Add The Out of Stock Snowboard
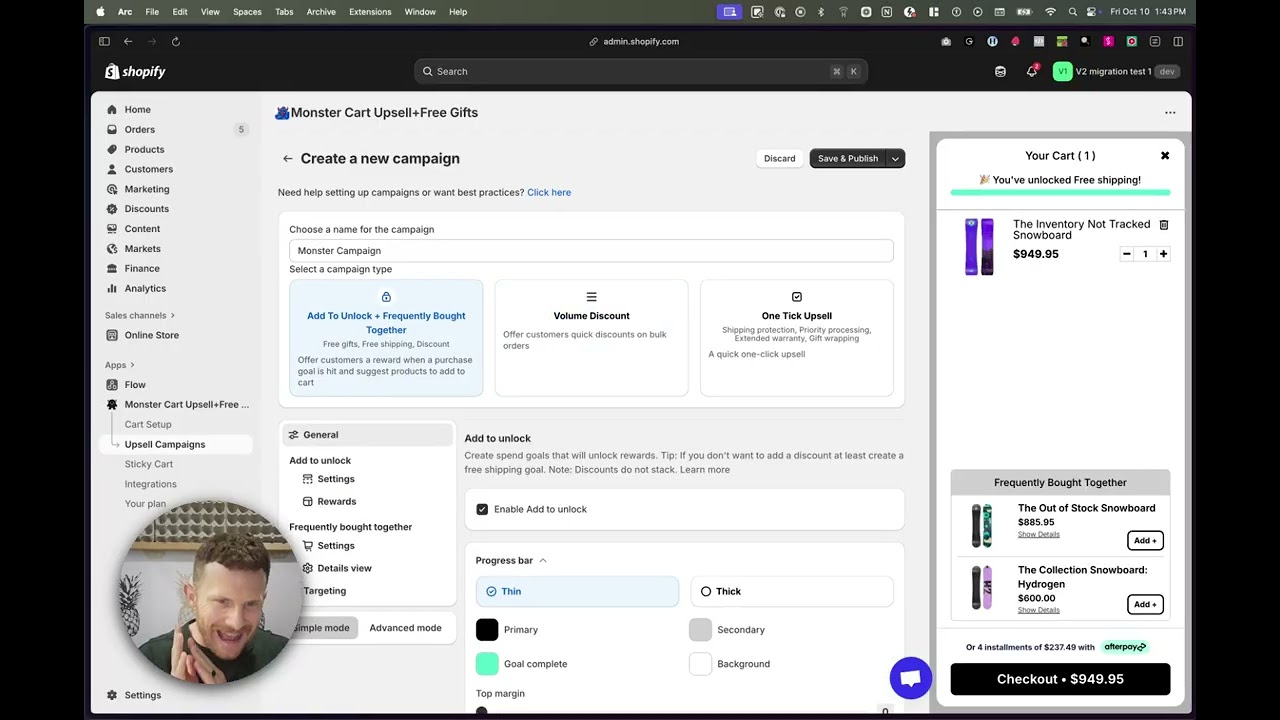 [x=1145, y=541]
